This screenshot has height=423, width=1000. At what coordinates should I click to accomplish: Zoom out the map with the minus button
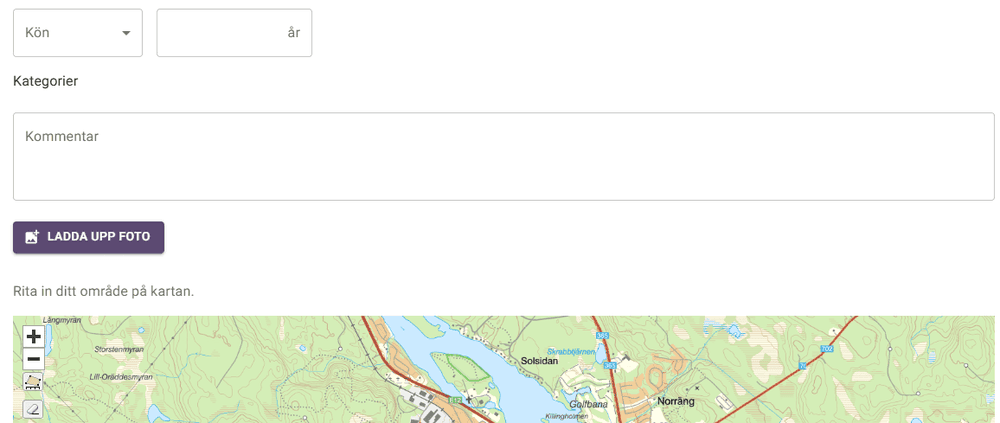click(33, 359)
